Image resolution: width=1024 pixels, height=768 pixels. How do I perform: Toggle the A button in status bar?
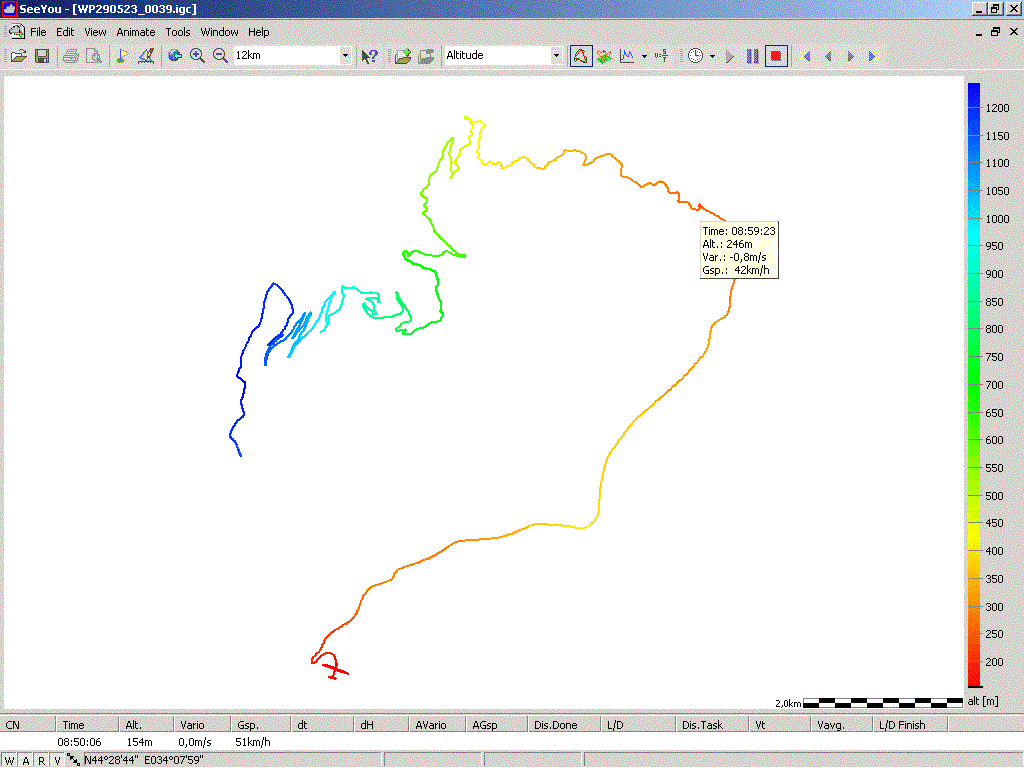[25, 761]
